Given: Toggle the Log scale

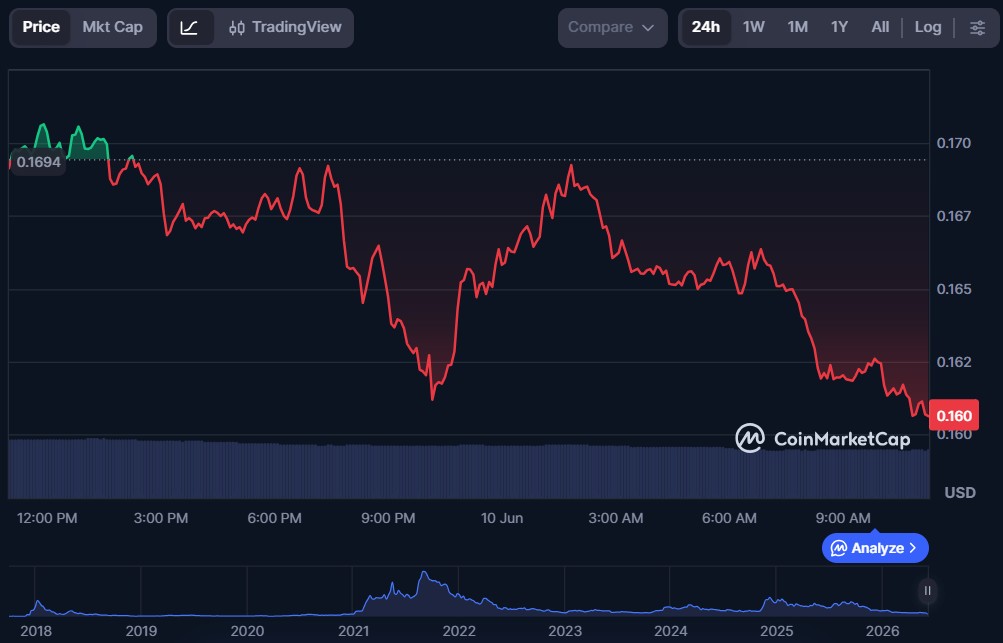Looking at the screenshot, I should (928, 28).
